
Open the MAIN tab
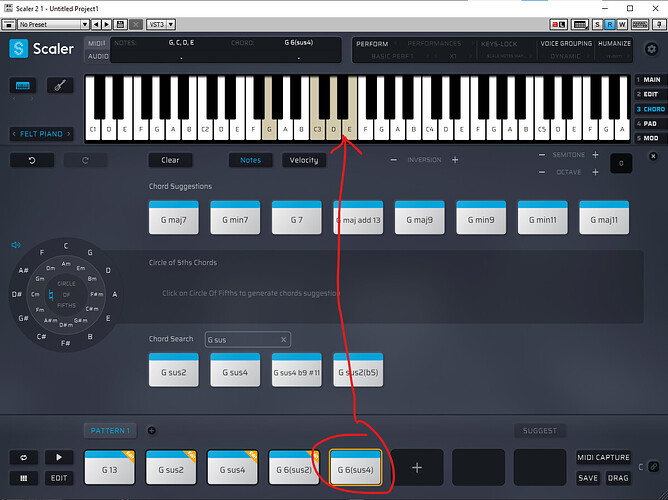coord(651,80)
